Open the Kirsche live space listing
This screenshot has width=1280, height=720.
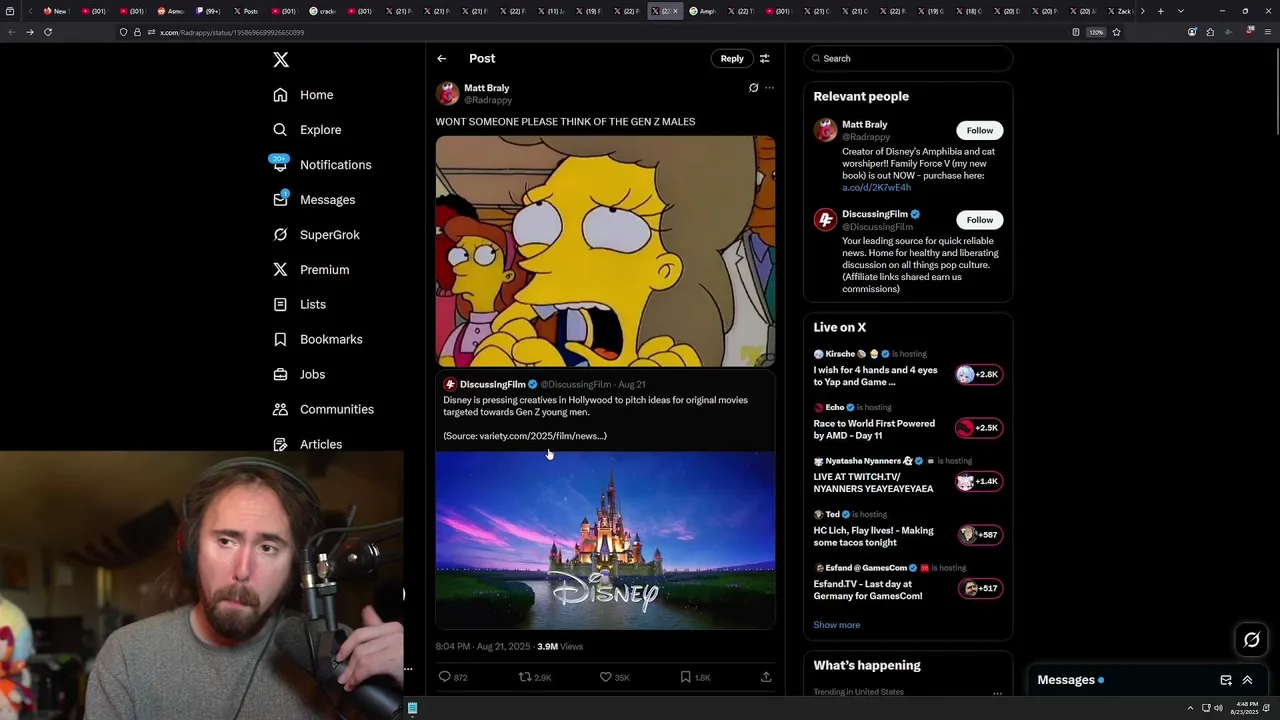coord(907,369)
